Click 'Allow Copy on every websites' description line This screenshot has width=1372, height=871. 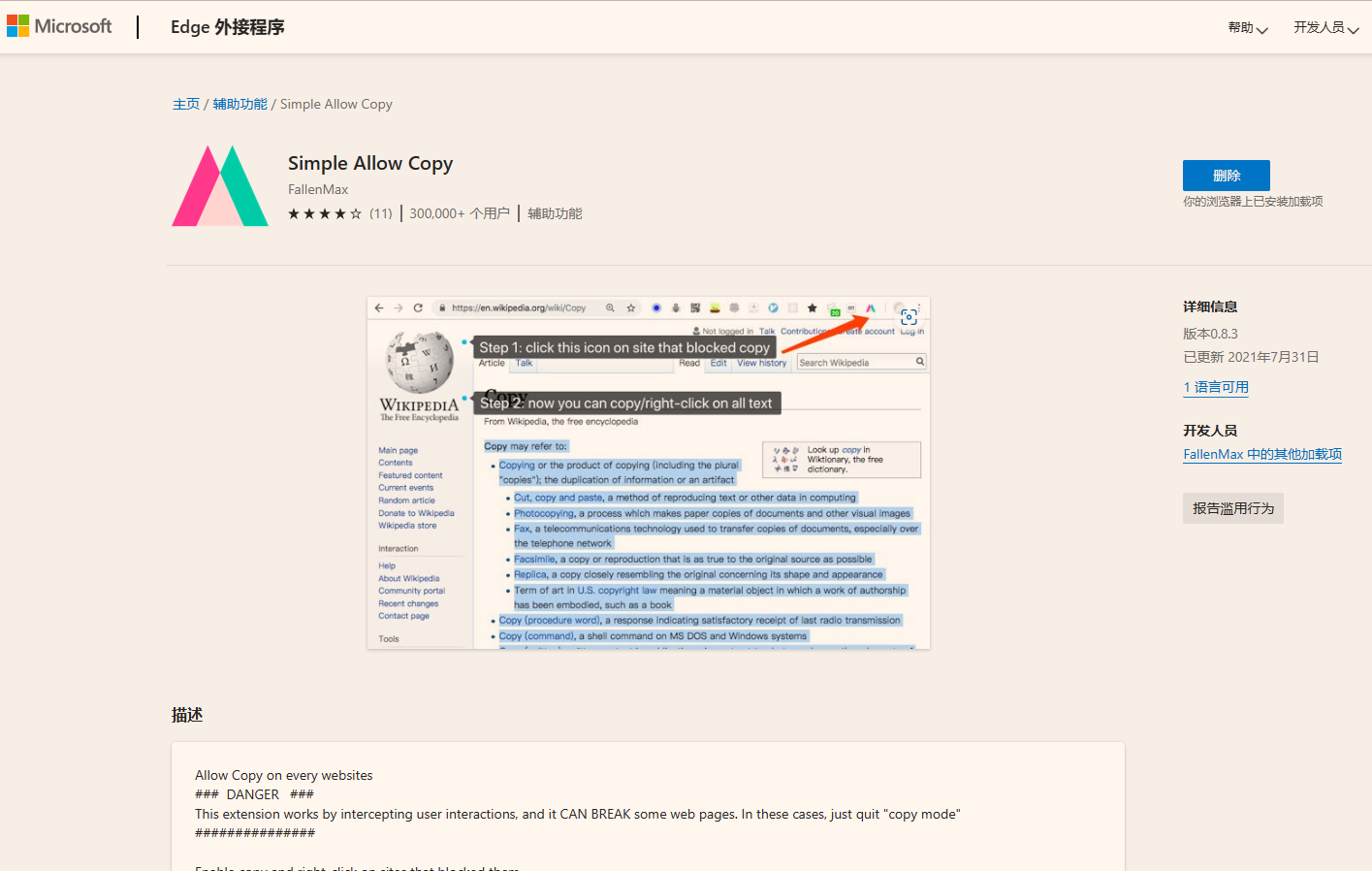284,775
